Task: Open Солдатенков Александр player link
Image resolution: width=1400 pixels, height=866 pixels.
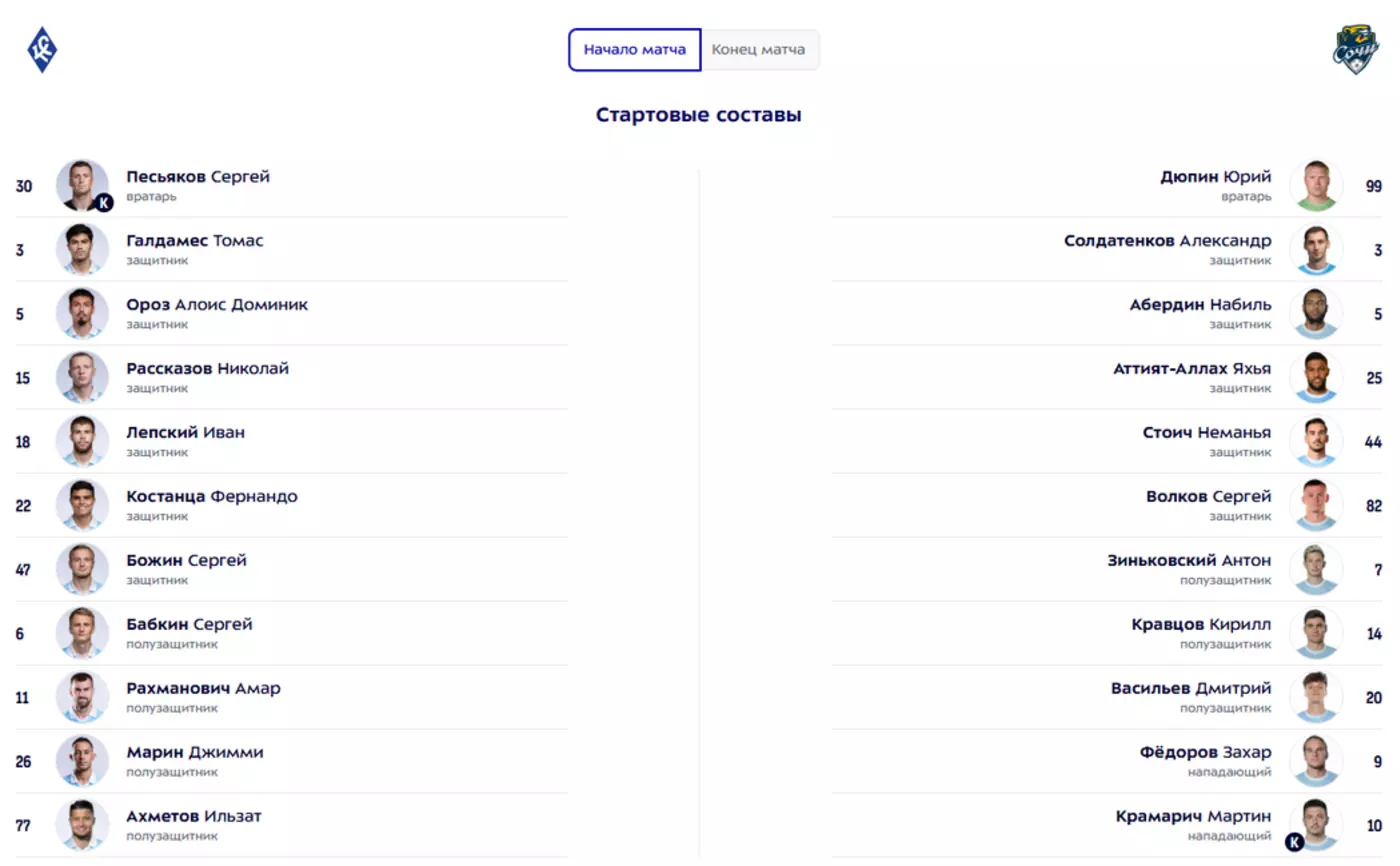Action: [1167, 241]
